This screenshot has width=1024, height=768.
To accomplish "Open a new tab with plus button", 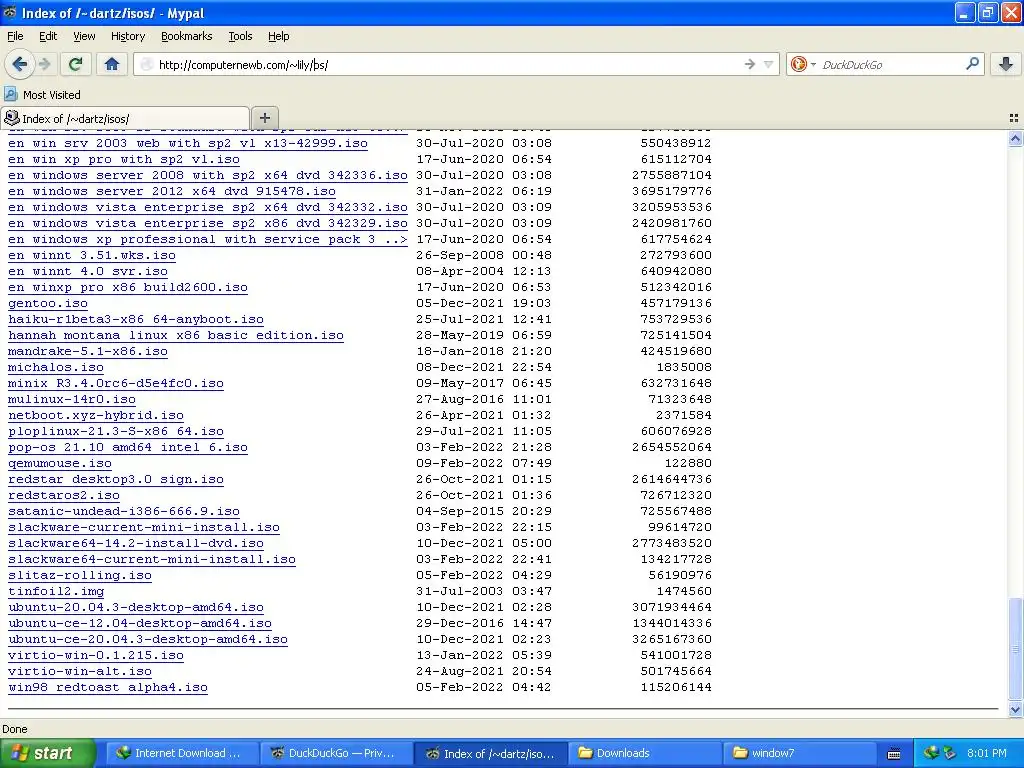I will pos(264,118).
